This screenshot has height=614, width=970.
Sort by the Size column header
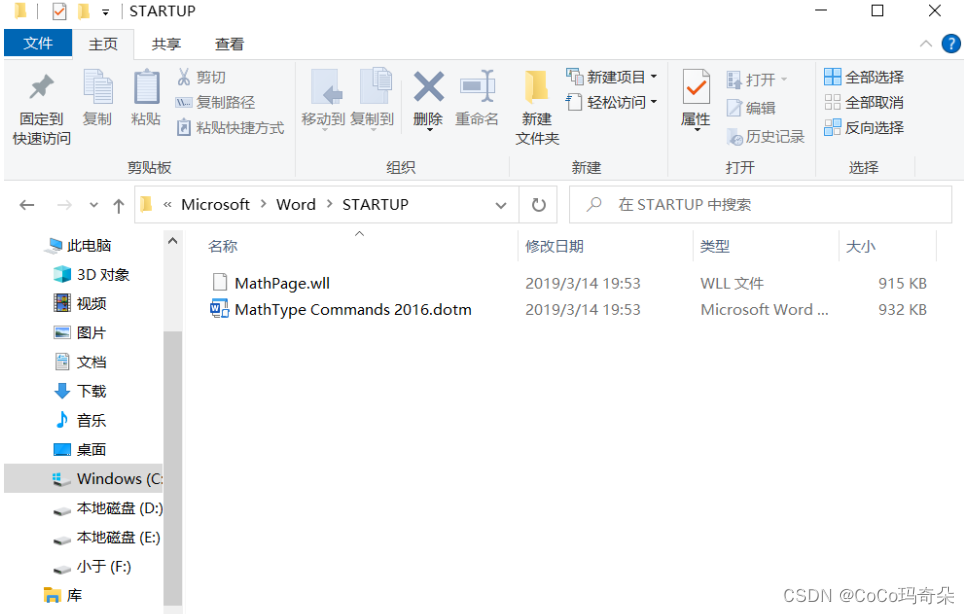pyautogui.click(x=860, y=246)
